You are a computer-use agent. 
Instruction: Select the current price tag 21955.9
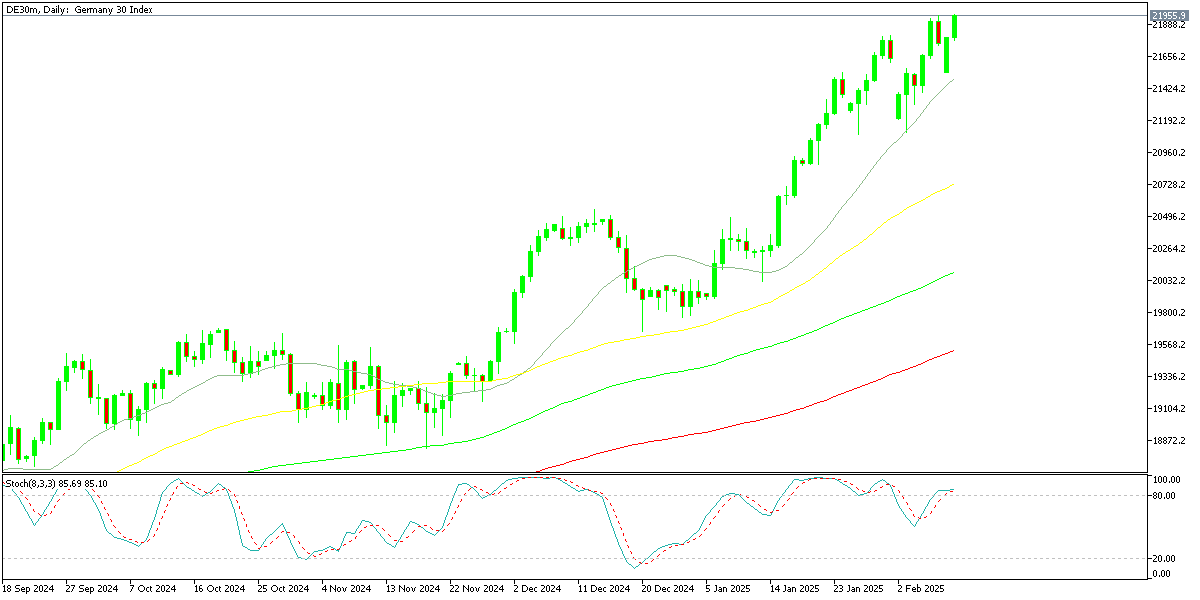(1168, 16)
